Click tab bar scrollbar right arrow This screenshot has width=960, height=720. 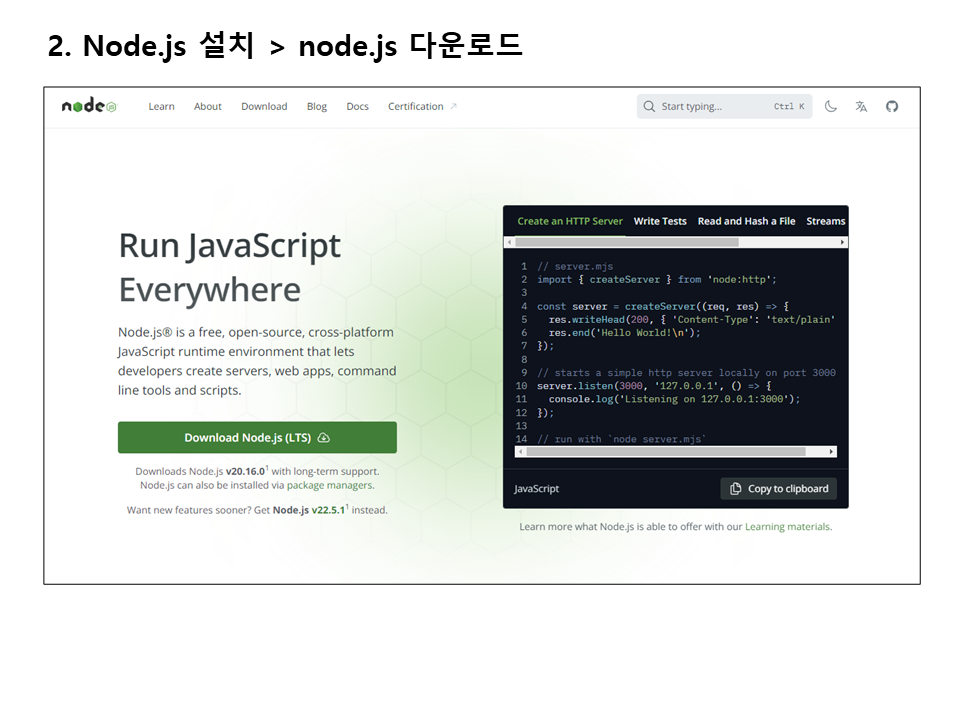point(842,242)
